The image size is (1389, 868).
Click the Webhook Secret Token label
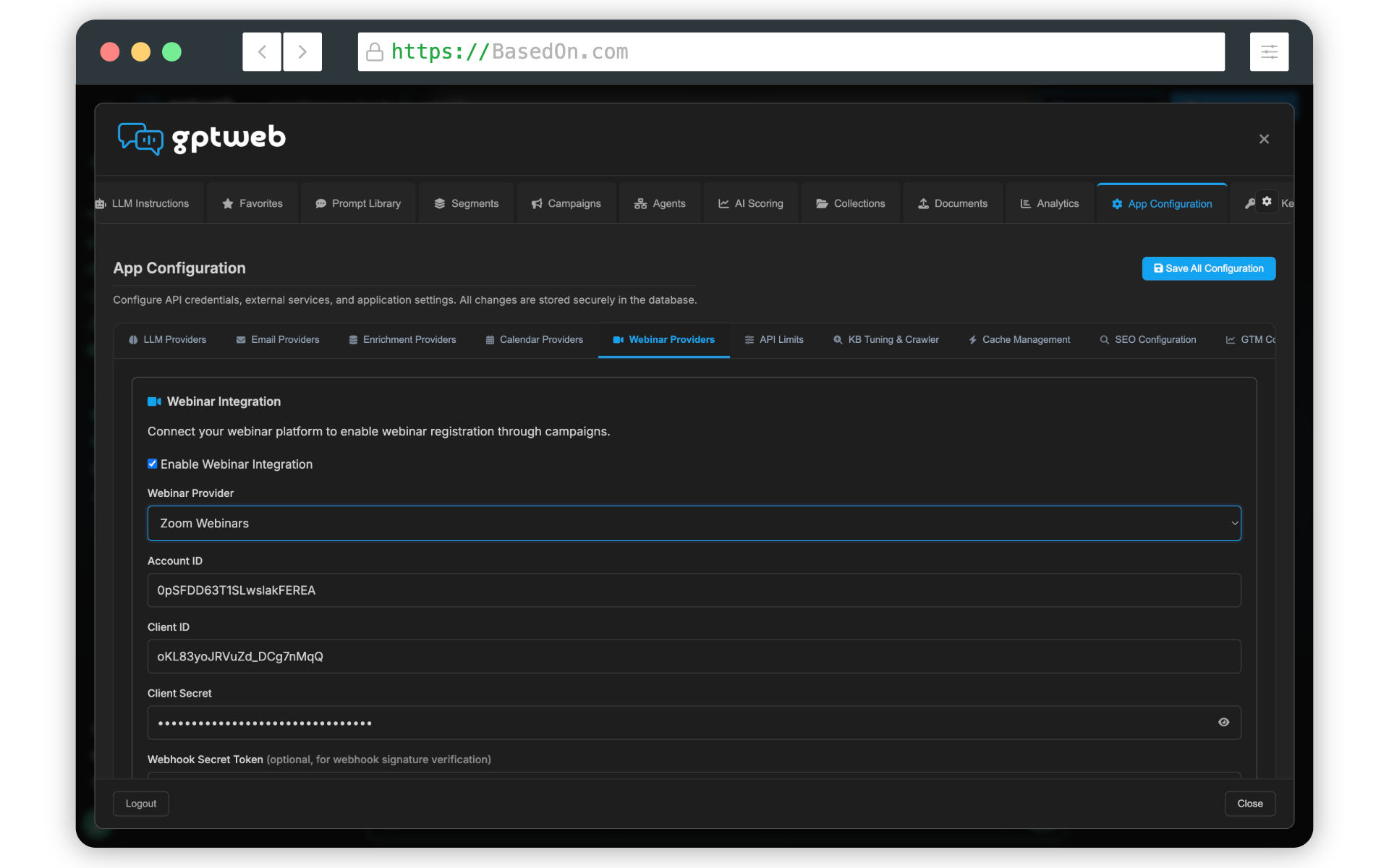(x=205, y=759)
